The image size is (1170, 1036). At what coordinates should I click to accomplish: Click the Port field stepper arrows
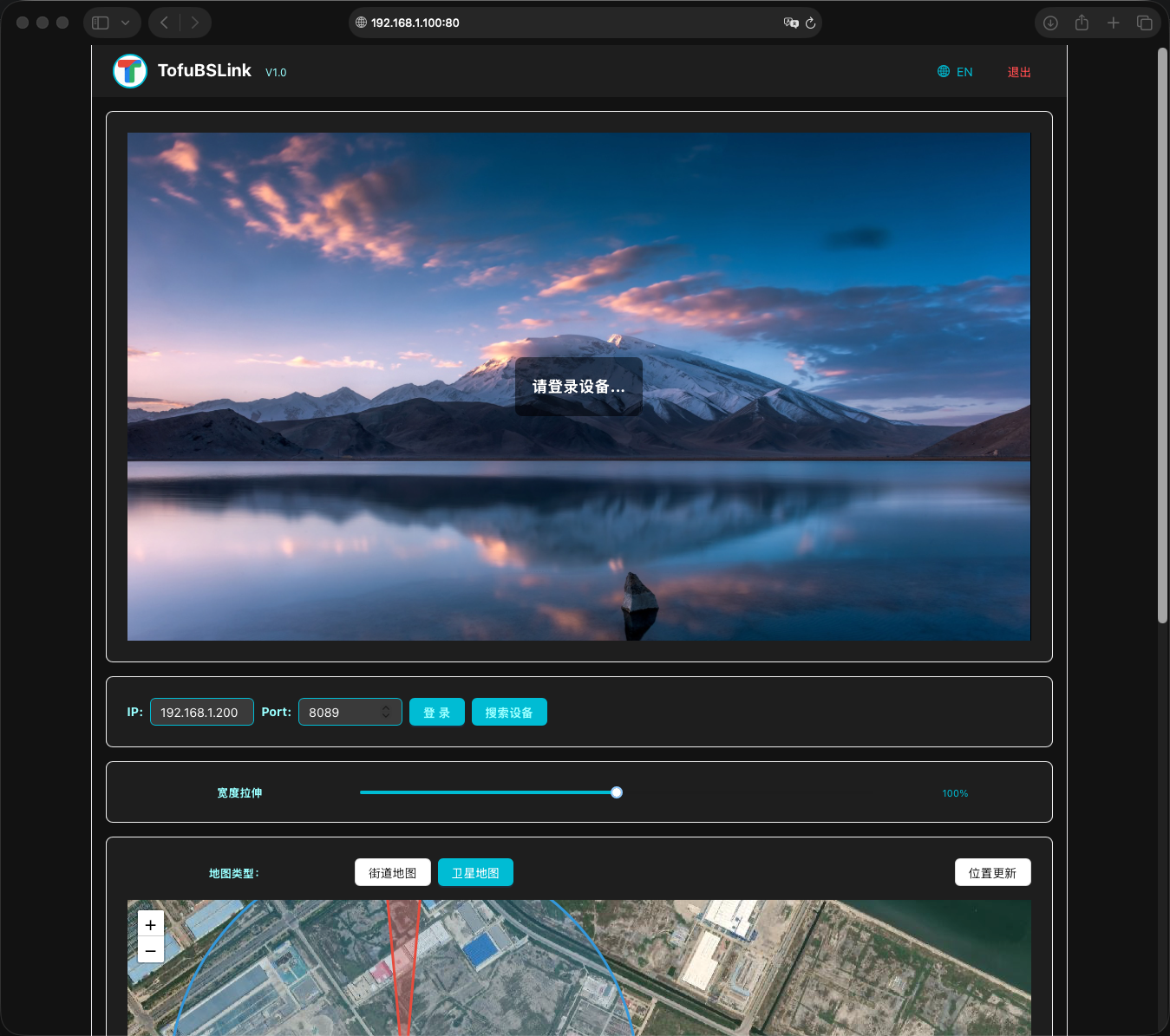pyautogui.click(x=386, y=712)
